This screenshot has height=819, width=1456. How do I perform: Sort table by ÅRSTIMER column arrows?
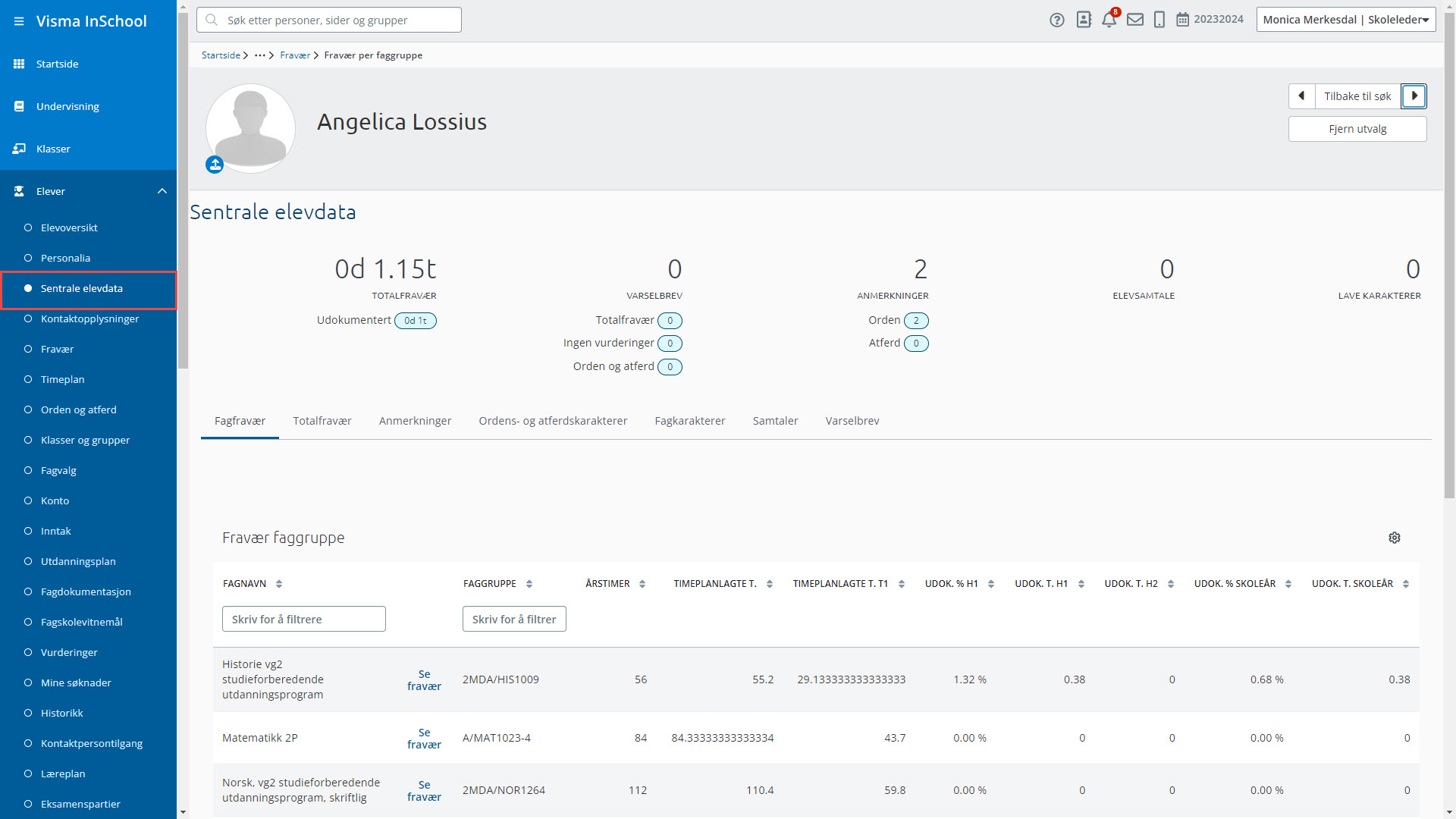pyautogui.click(x=642, y=584)
